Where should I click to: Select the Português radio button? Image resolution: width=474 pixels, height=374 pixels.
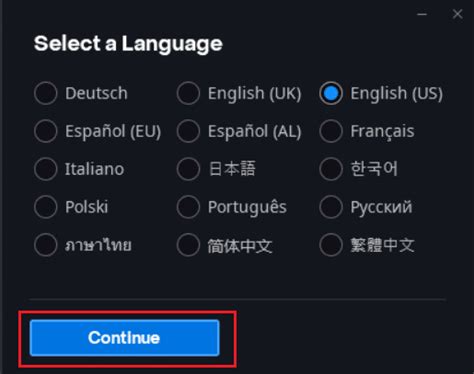coord(188,207)
